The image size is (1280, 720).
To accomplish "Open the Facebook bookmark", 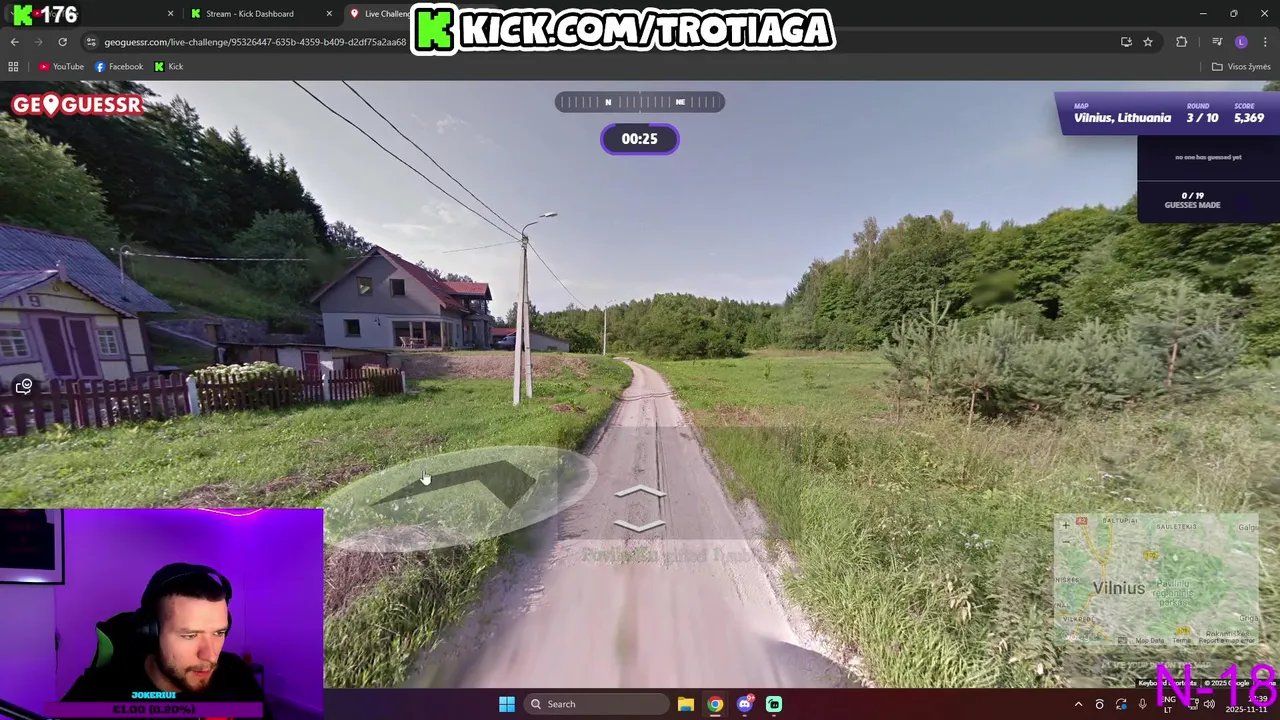I will (119, 67).
